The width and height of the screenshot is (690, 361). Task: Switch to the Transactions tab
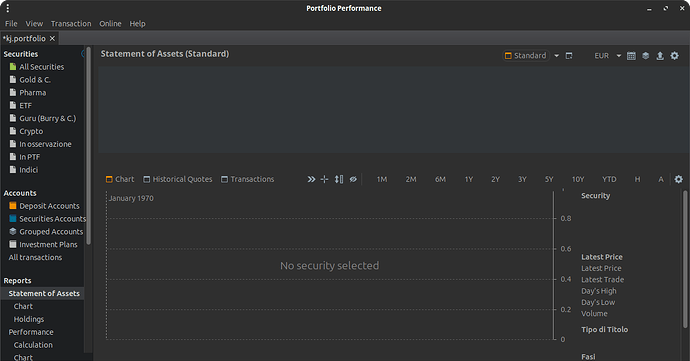[248, 179]
